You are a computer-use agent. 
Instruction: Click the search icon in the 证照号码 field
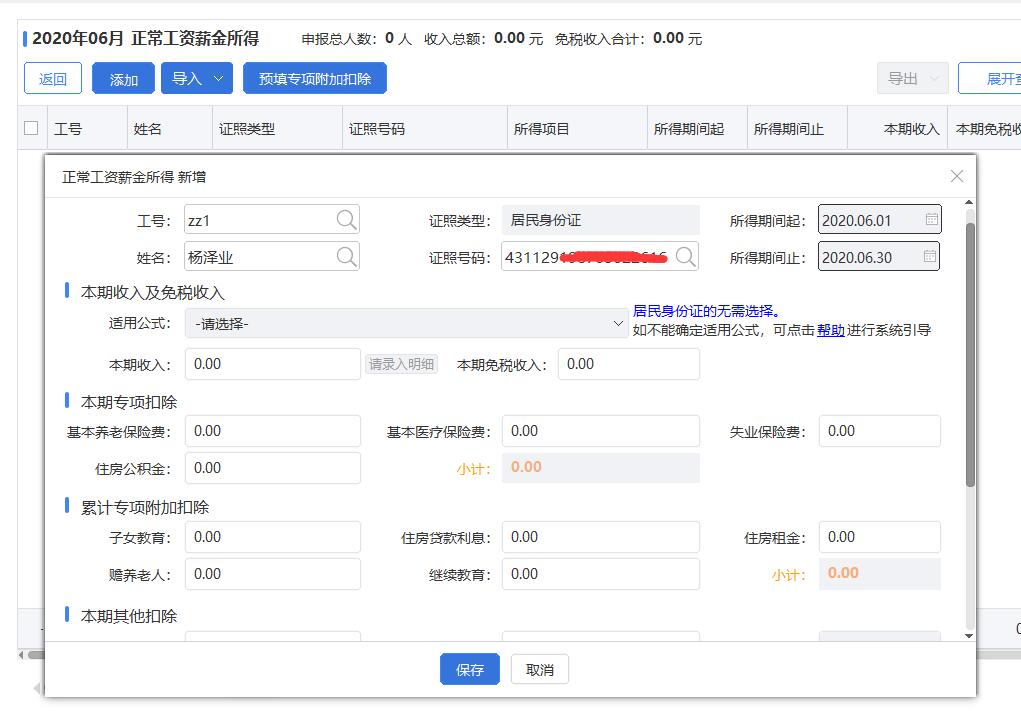(686, 257)
